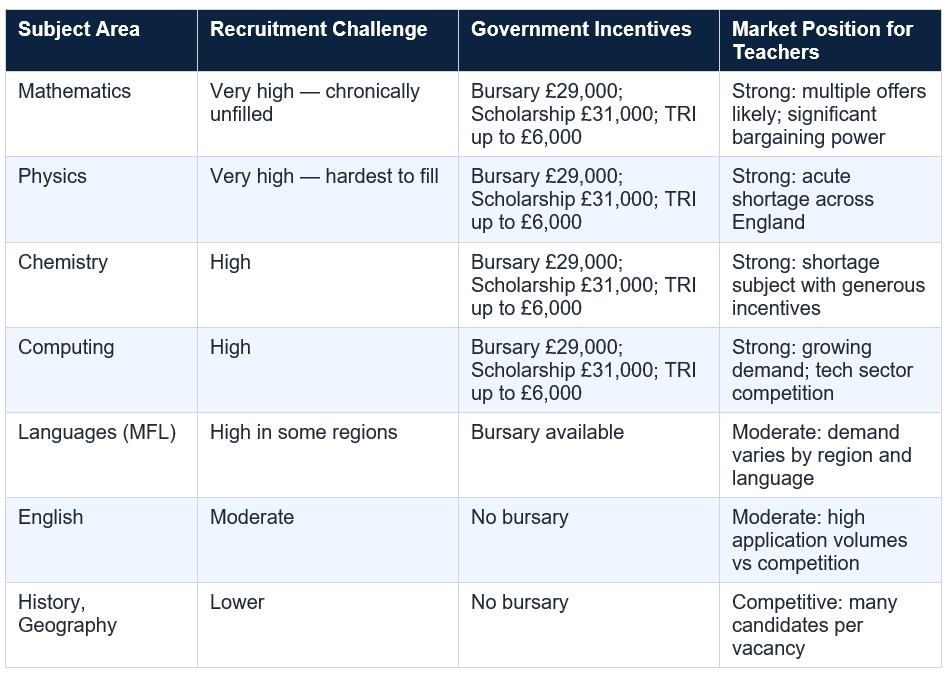Click the 'Bursary available' incentives cell
Viewport: 949px width, 673px height.
(x=589, y=455)
